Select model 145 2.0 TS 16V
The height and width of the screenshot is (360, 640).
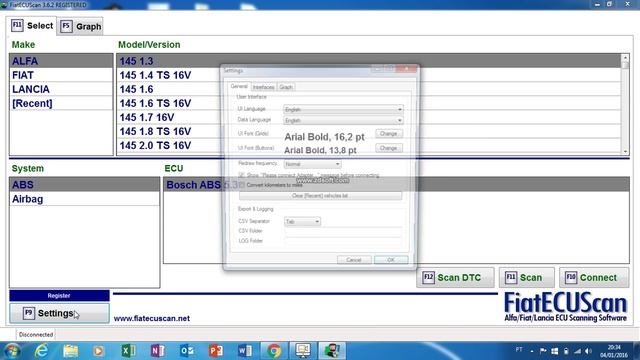click(369, 146)
